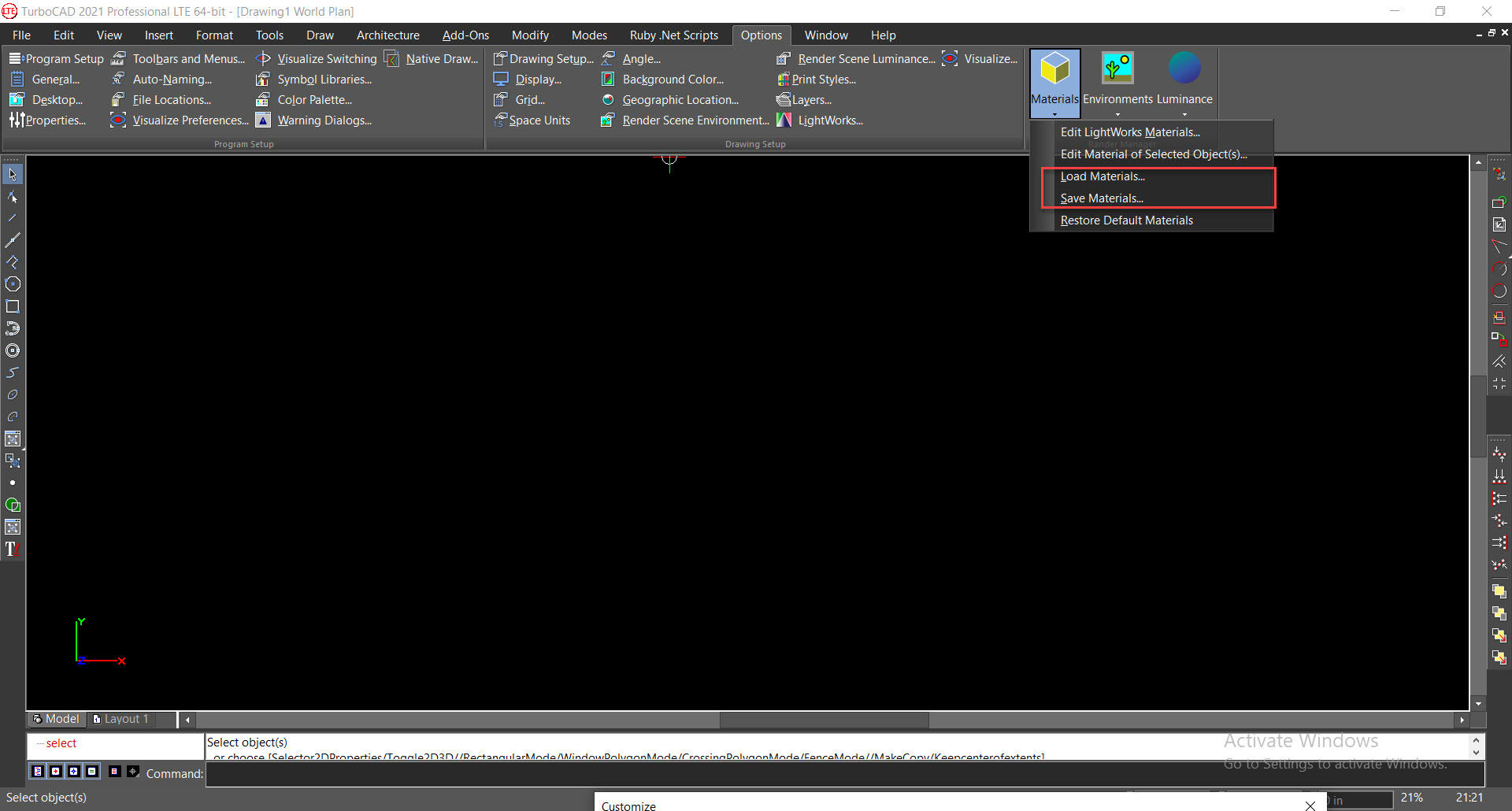Expand the Luminance dropdown arrow
1512x811 pixels.
[1184, 114]
